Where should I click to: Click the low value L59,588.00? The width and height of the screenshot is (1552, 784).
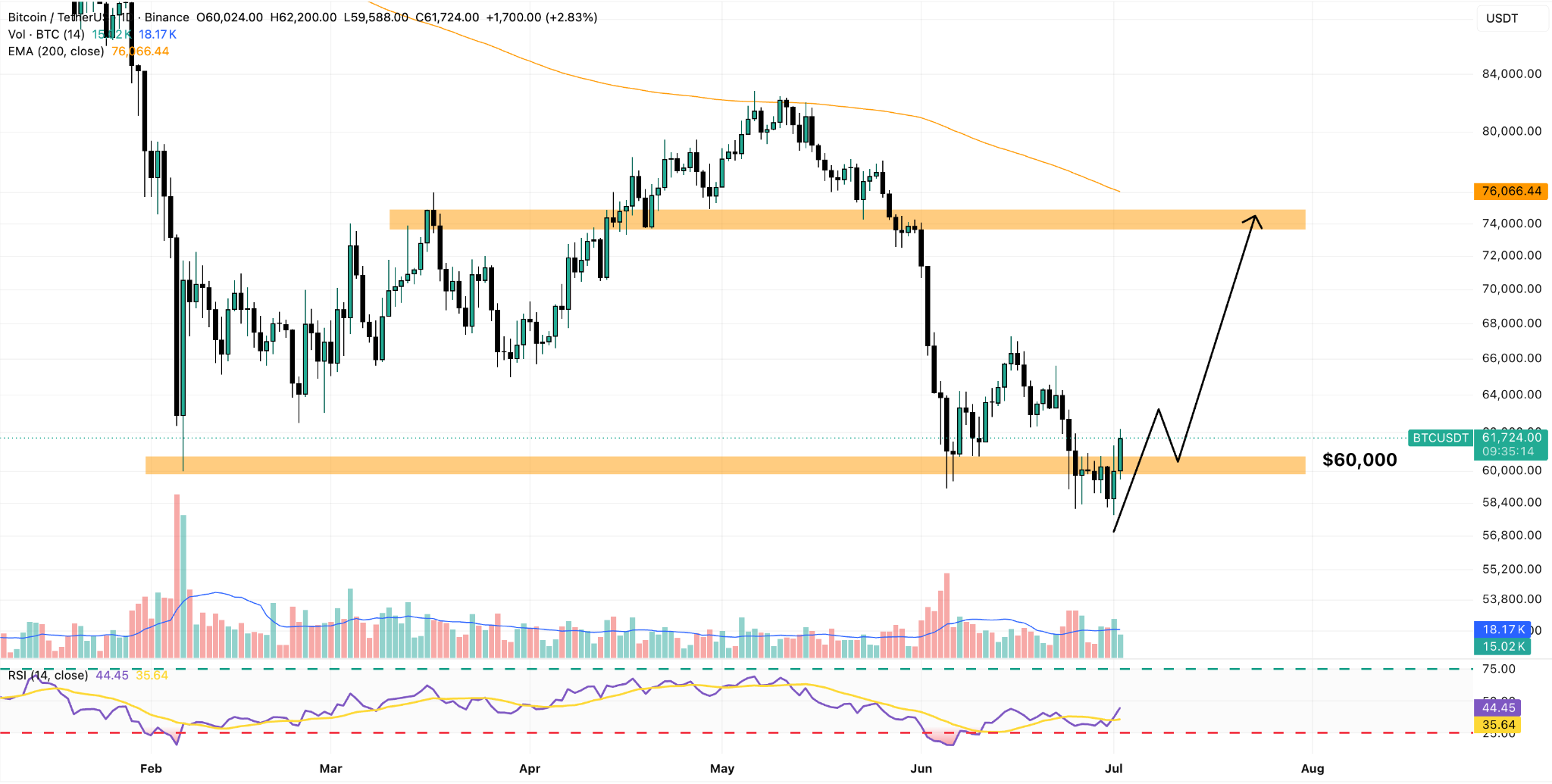[376, 17]
